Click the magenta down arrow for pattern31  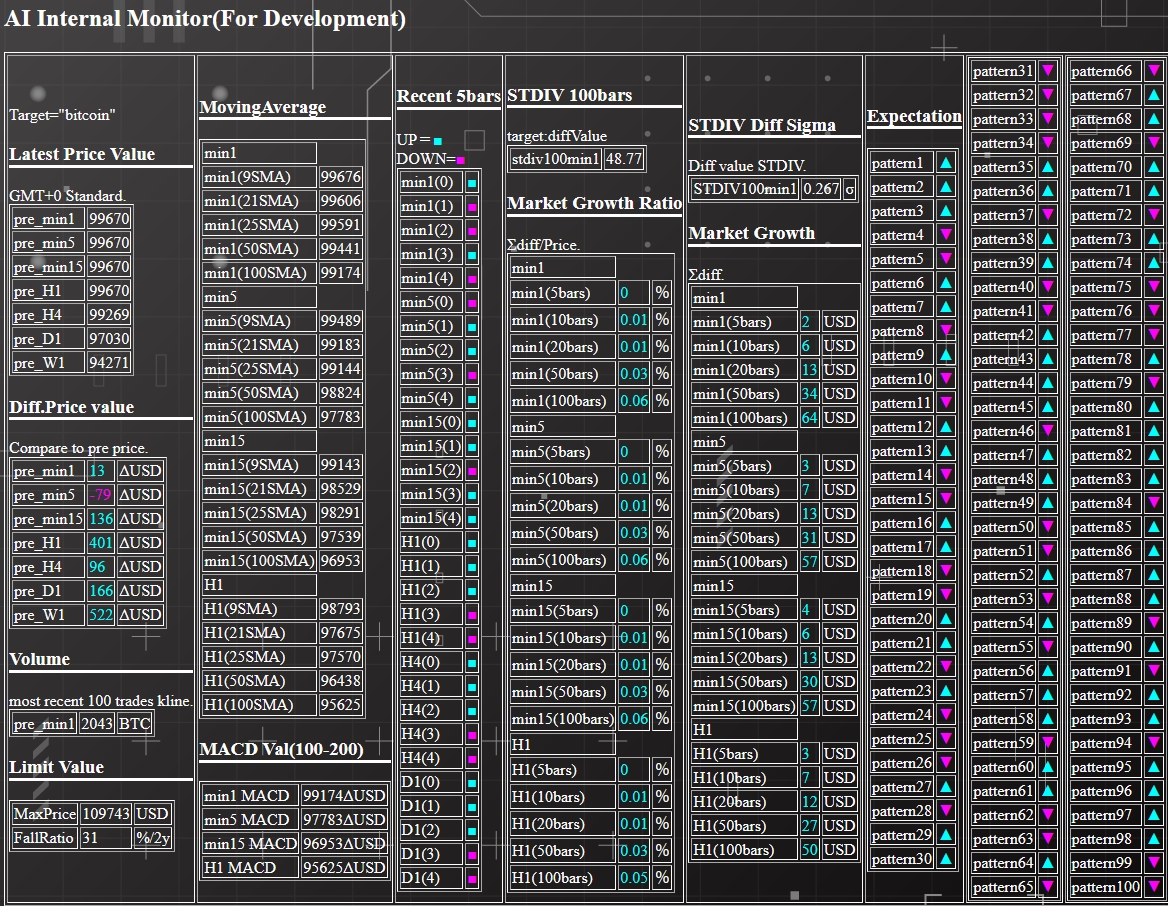click(x=1047, y=71)
